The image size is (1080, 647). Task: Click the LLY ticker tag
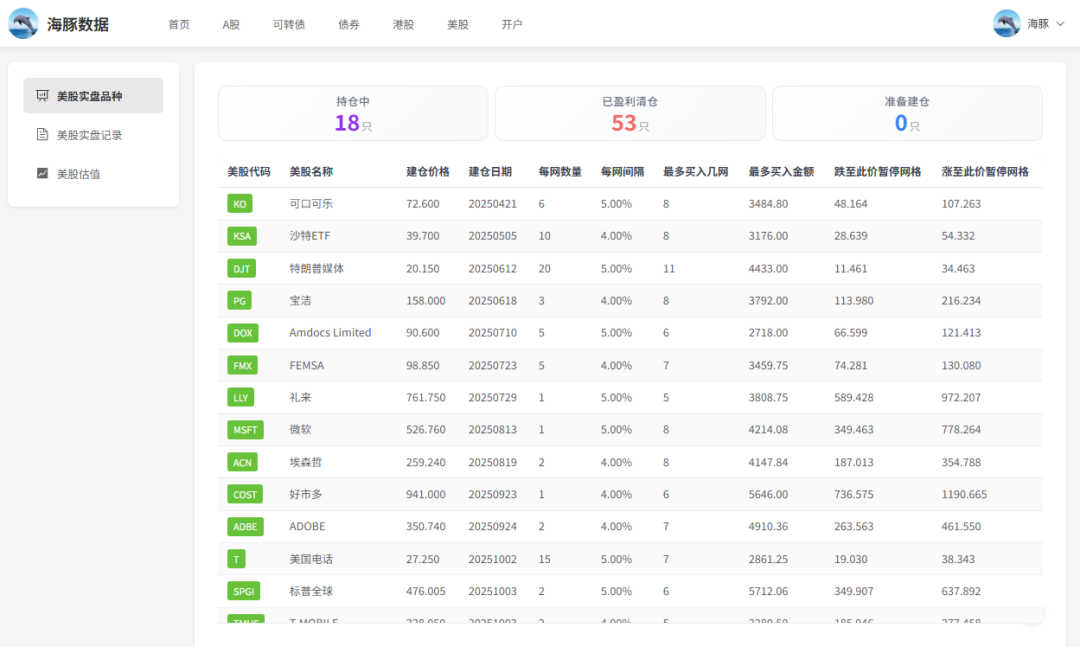coord(240,398)
